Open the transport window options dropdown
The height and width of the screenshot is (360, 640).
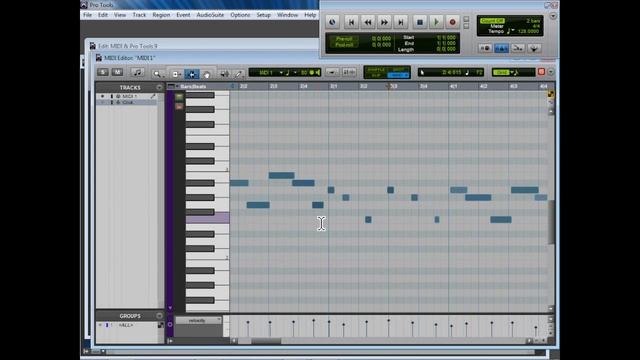coord(553,16)
